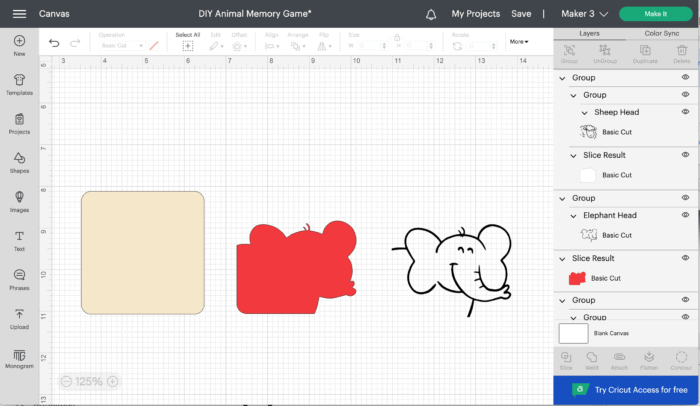The height and width of the screenshot is (406, 700).
Task: Open notifications bell
Action: click(x=431, y=14)
